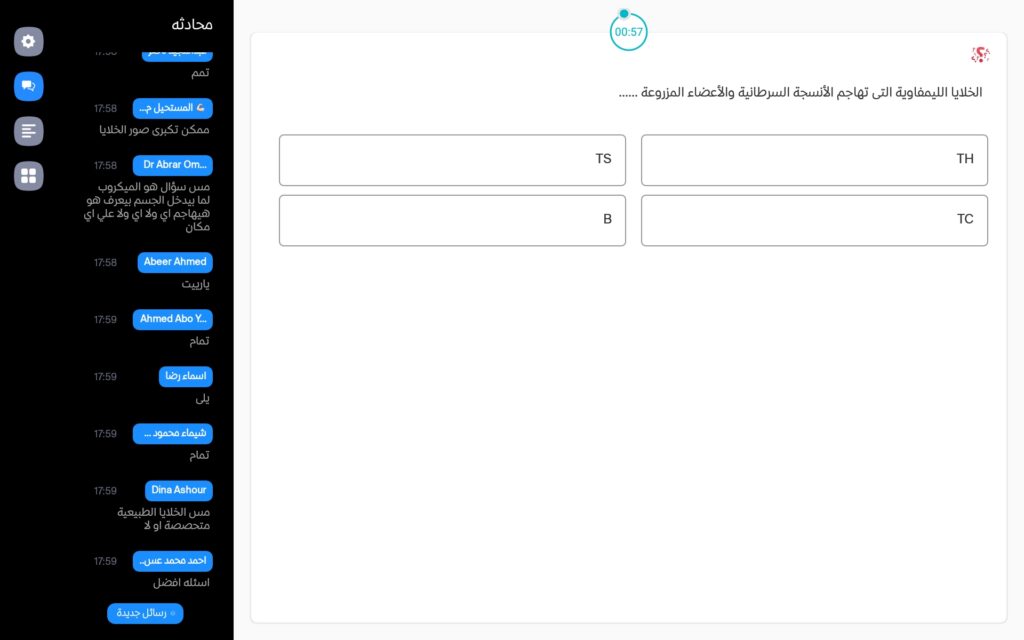Click the 17:58 timestamp beside Abeer Ahmed

(x=105, y=263)
